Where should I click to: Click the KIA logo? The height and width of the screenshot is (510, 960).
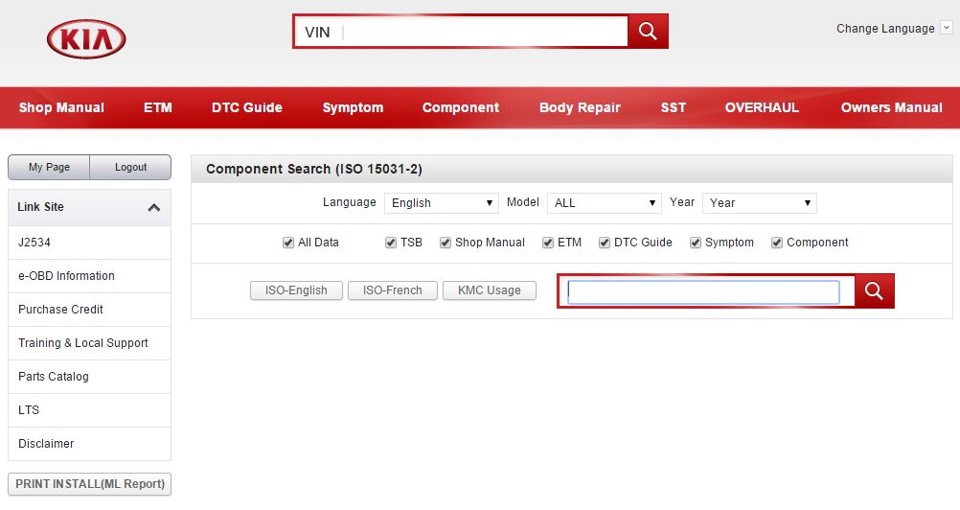(86, 39)
